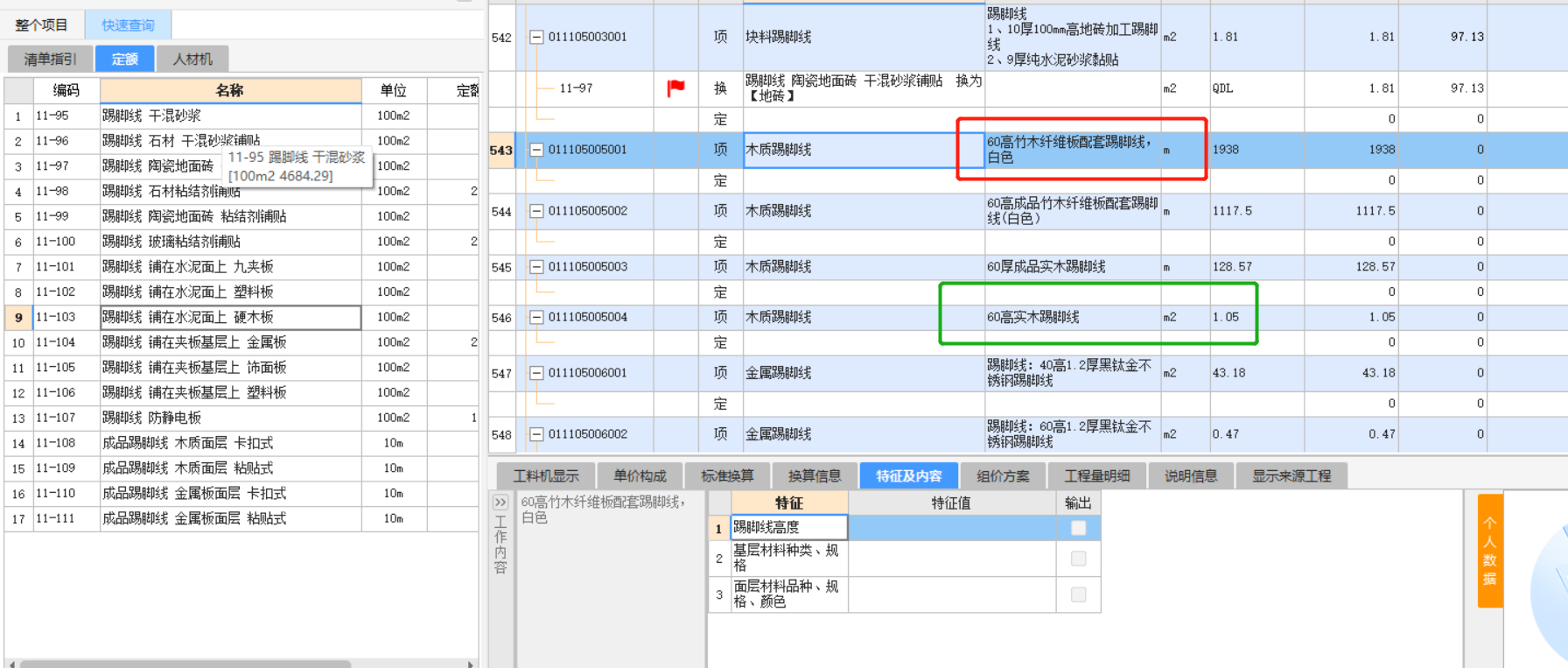Select quota 11-106 铺在夹板基层上 塑料板
1568x668 pixels.
(231, 393)
